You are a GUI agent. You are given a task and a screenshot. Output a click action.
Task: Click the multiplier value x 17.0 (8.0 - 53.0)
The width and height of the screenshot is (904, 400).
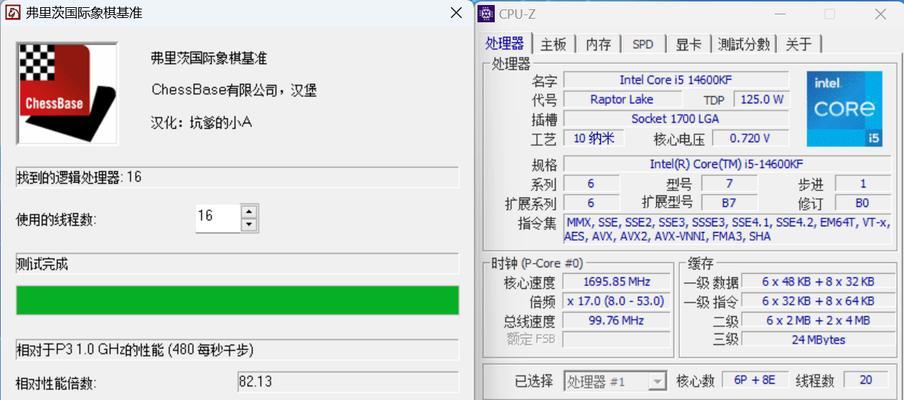(x=616, y=301)
